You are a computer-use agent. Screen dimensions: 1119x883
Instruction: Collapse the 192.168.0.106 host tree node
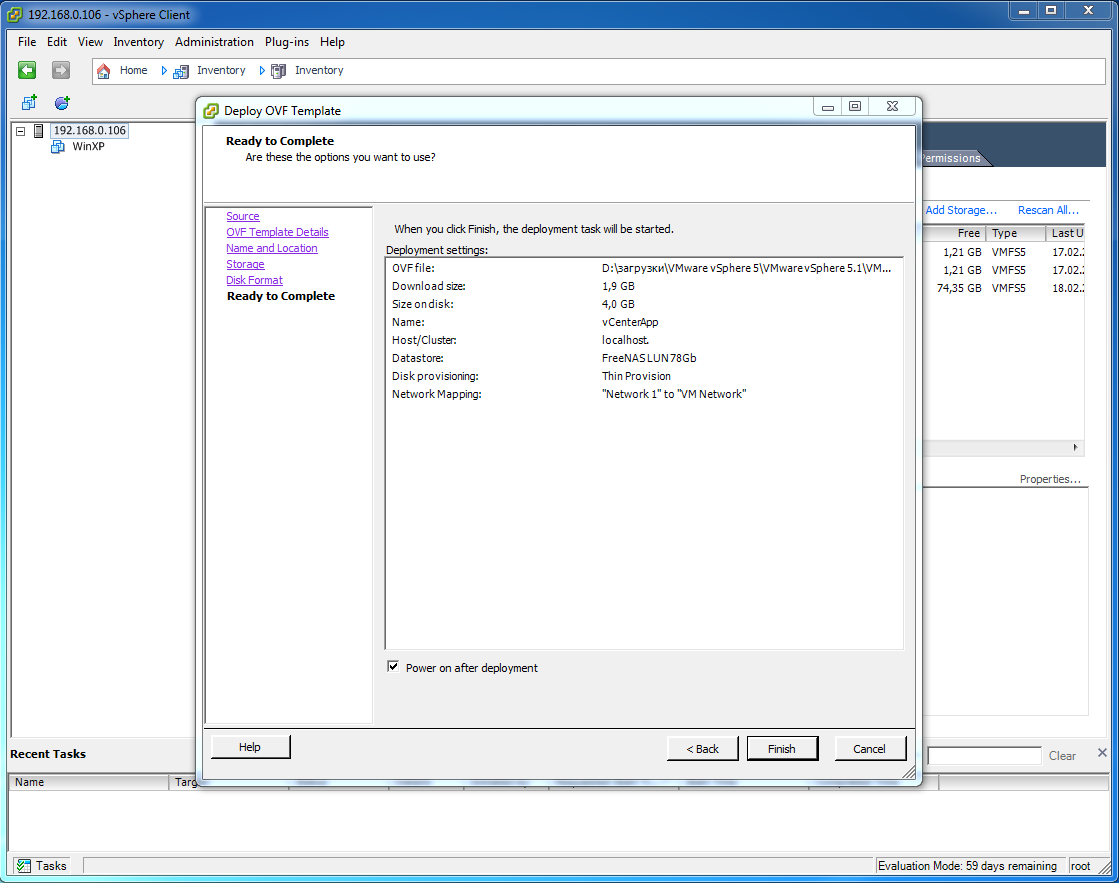(x=21, y=131)
